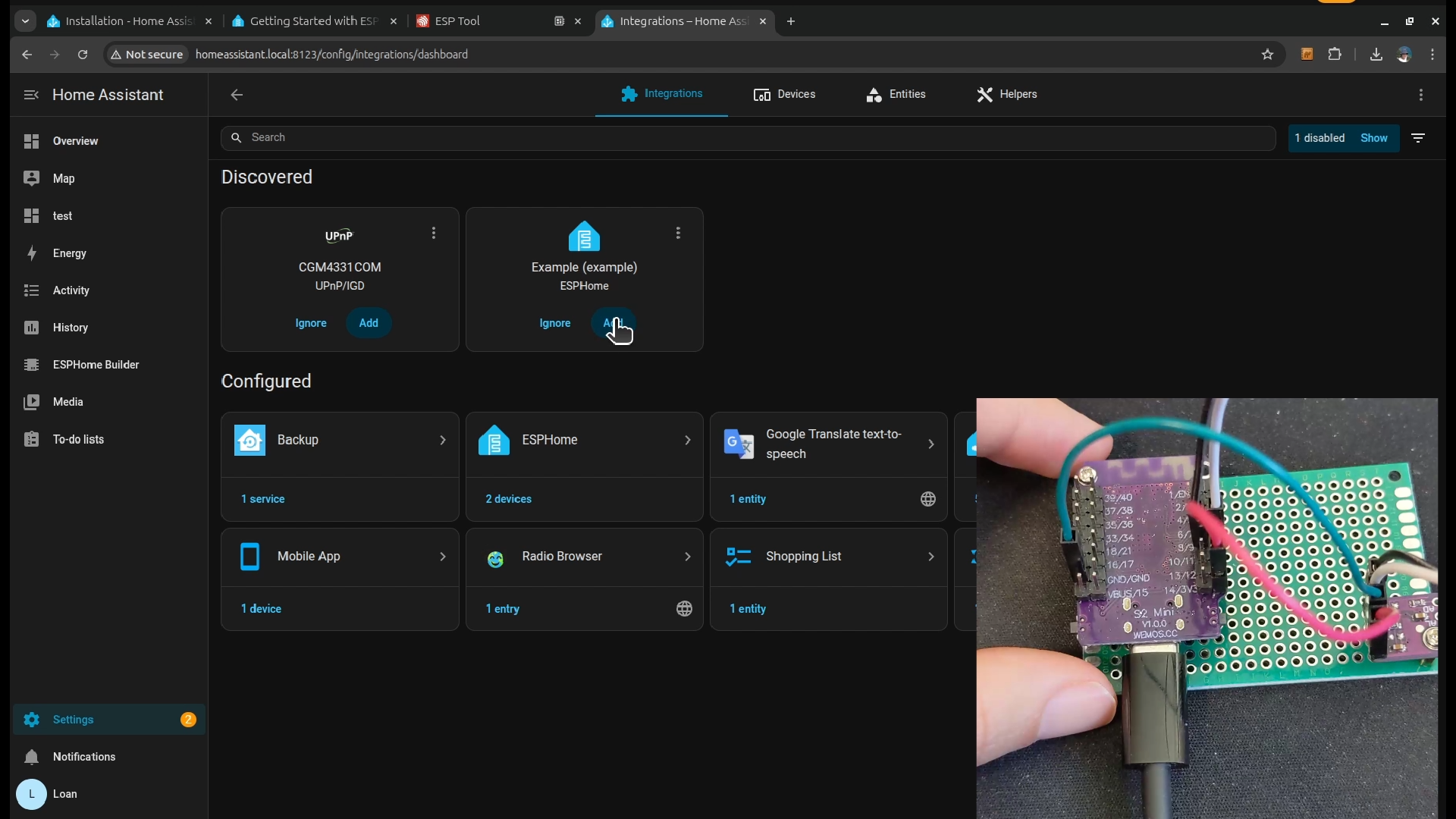This screenshot has height=819, width=1456.
Task: Open the History page
Action: point(109,328)
